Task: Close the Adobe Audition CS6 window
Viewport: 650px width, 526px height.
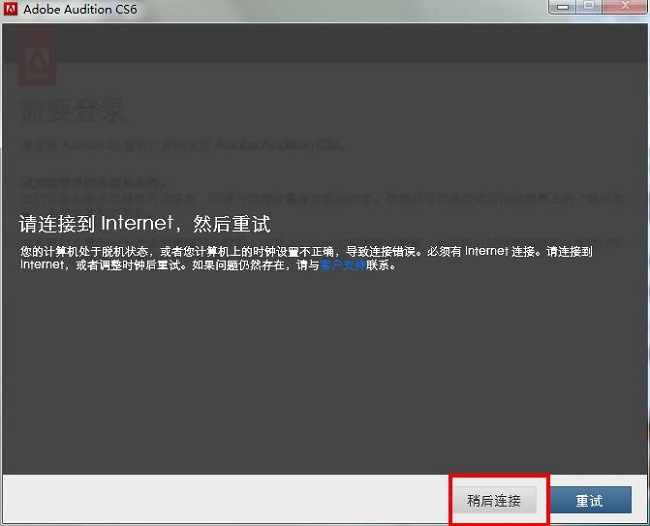Action: pos(625,6)
